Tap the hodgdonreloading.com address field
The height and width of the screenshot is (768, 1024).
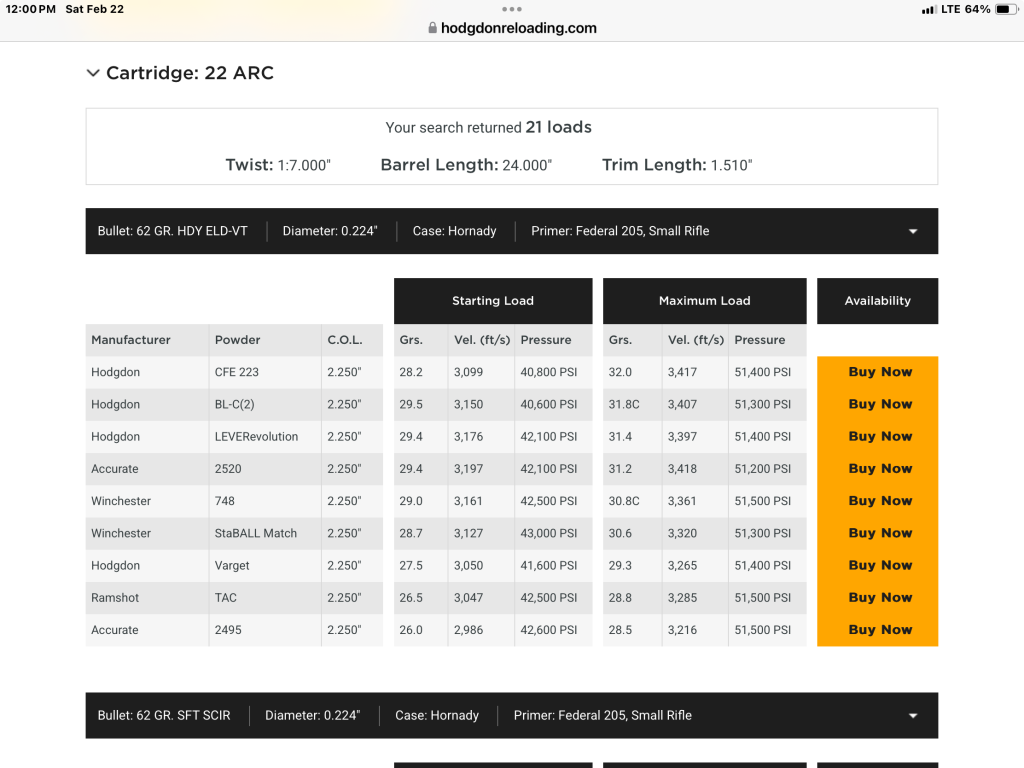coord(518,29)
